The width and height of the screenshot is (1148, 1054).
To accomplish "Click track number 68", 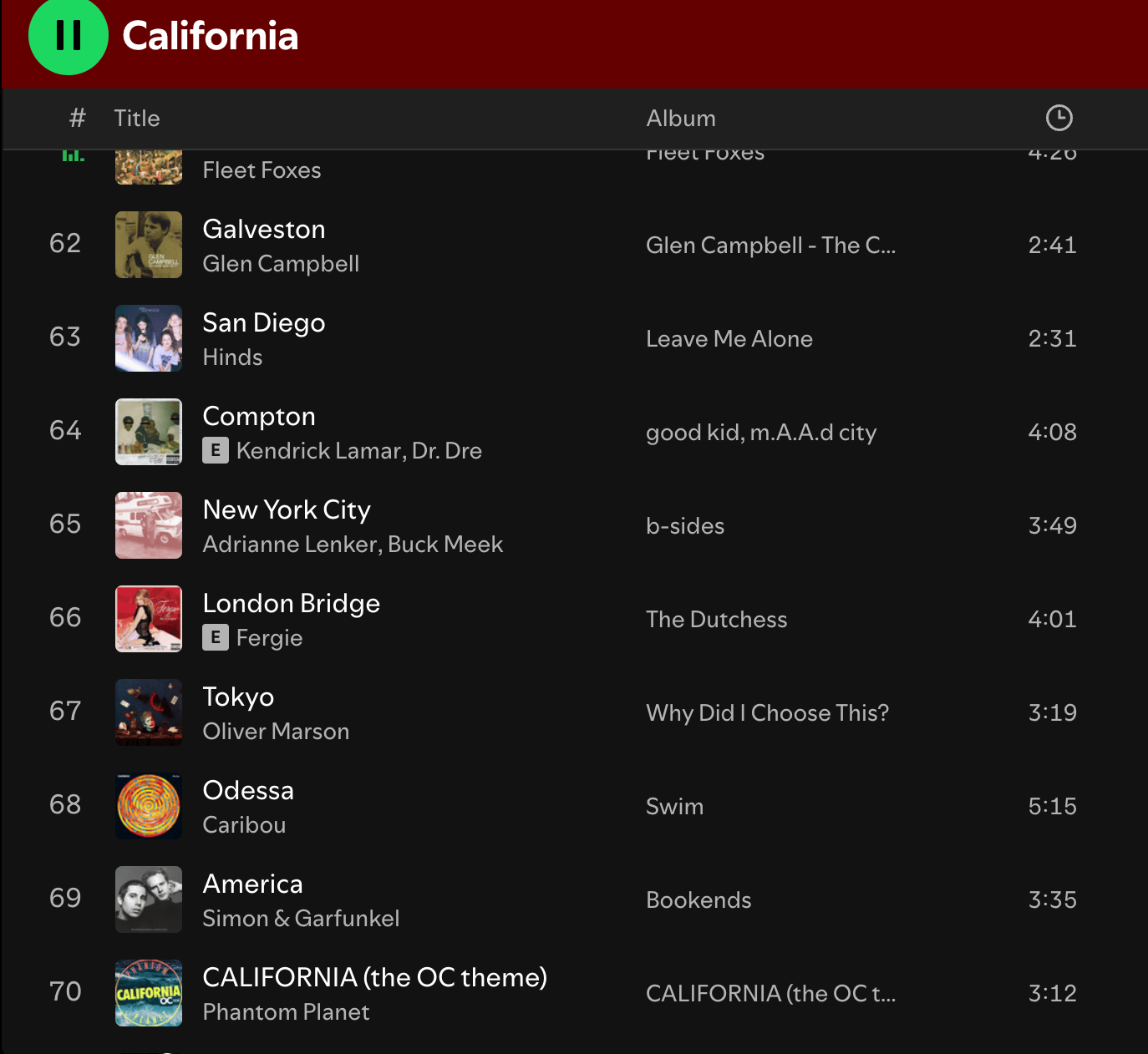I will [x=65, y=805].
